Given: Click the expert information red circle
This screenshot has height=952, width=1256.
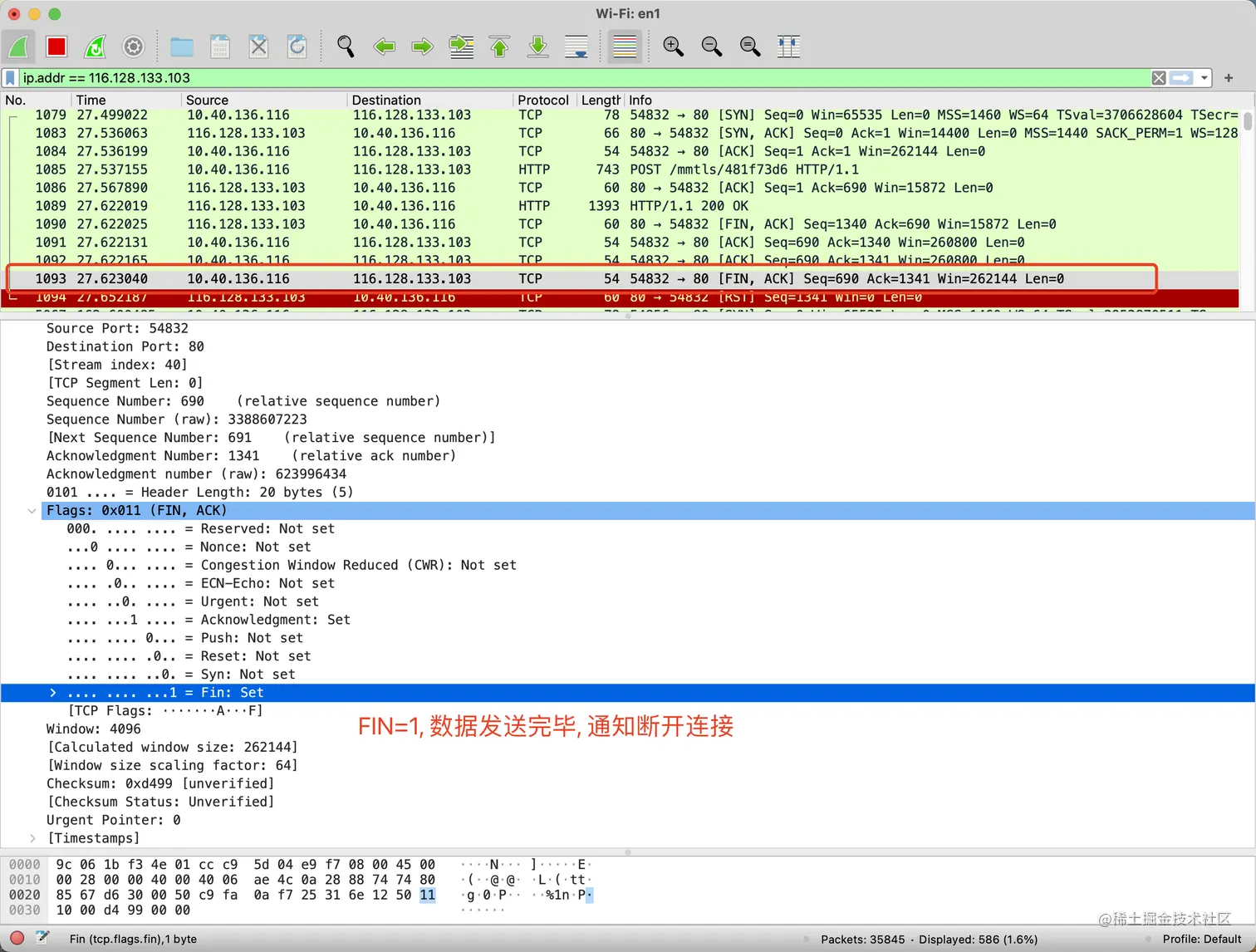Looking at the screenshot, I should pos(17,939).
